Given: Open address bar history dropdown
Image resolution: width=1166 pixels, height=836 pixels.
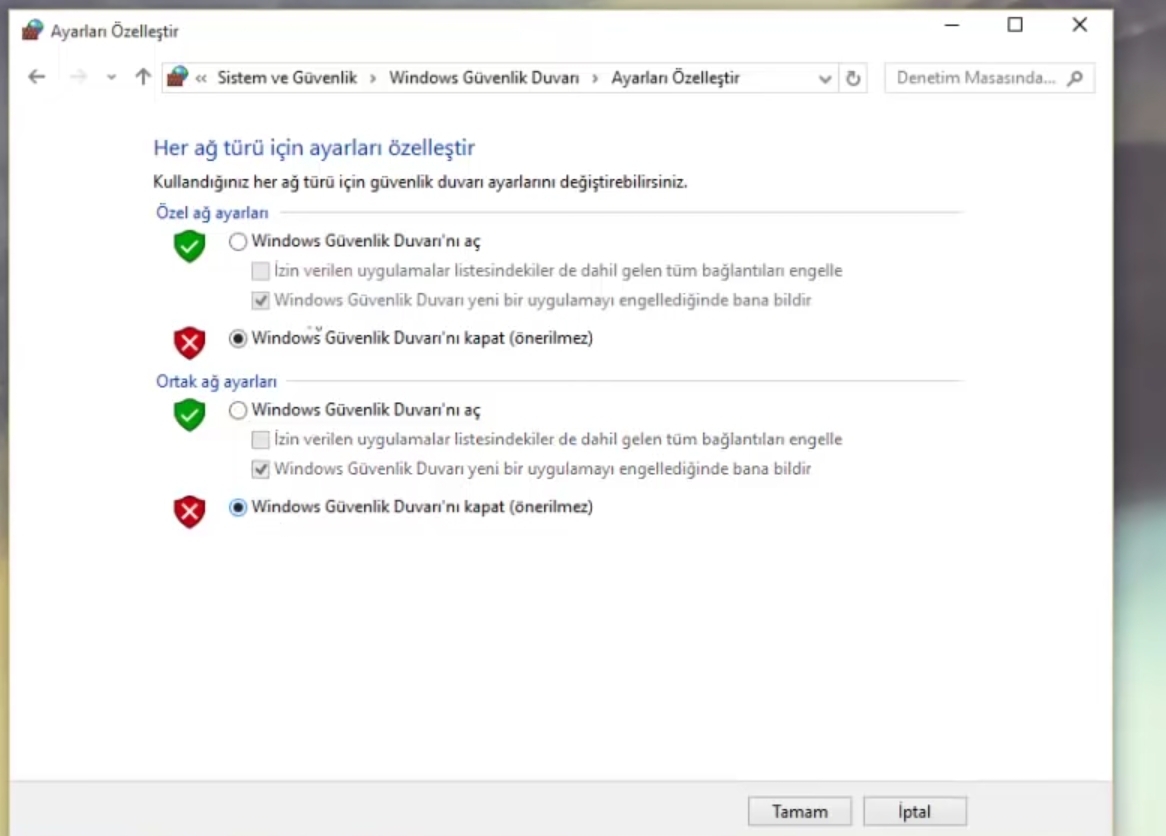Looking at the screenshot, I should click(825, 79).
